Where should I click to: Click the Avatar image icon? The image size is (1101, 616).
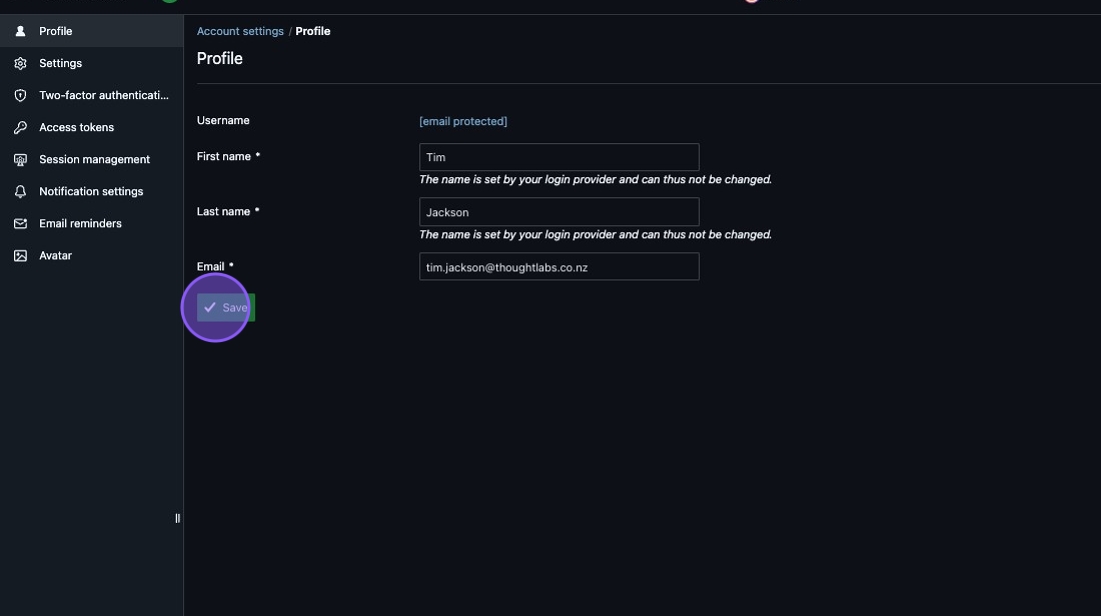pos(20,255)
